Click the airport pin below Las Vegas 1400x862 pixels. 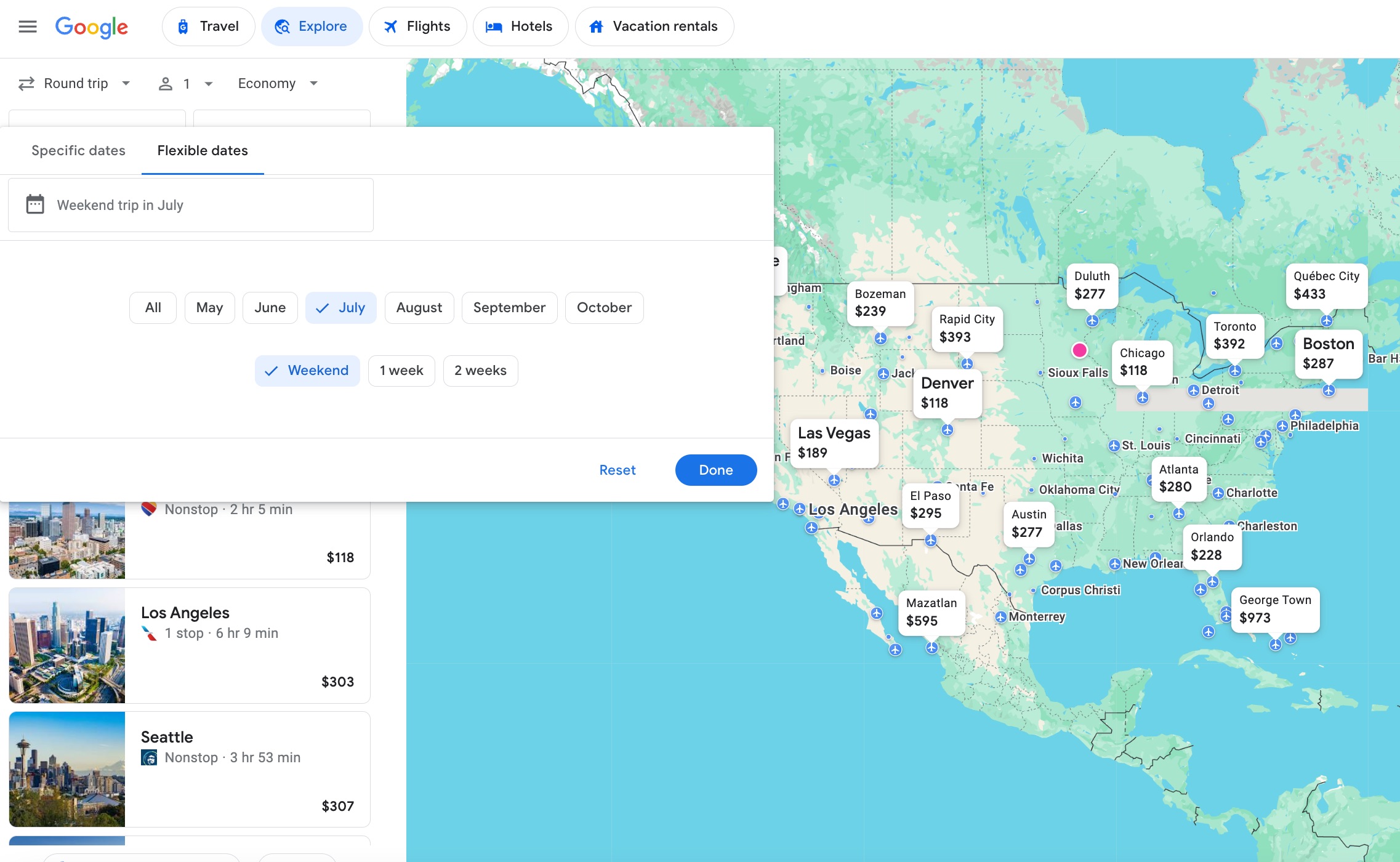[x=834, y=480]
